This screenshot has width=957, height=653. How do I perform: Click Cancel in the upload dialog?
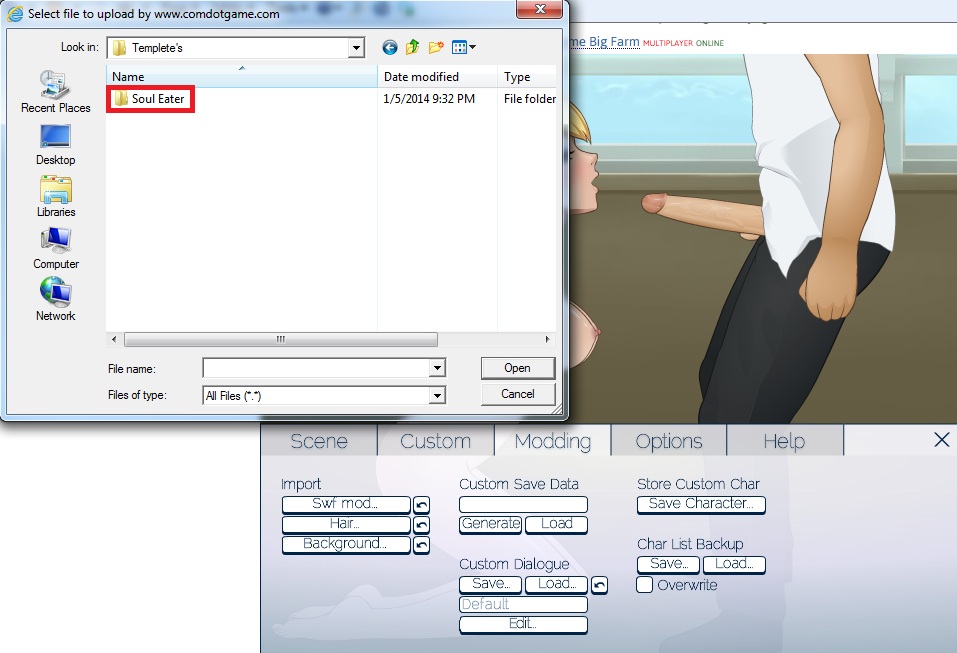click(x=517, y=394)
